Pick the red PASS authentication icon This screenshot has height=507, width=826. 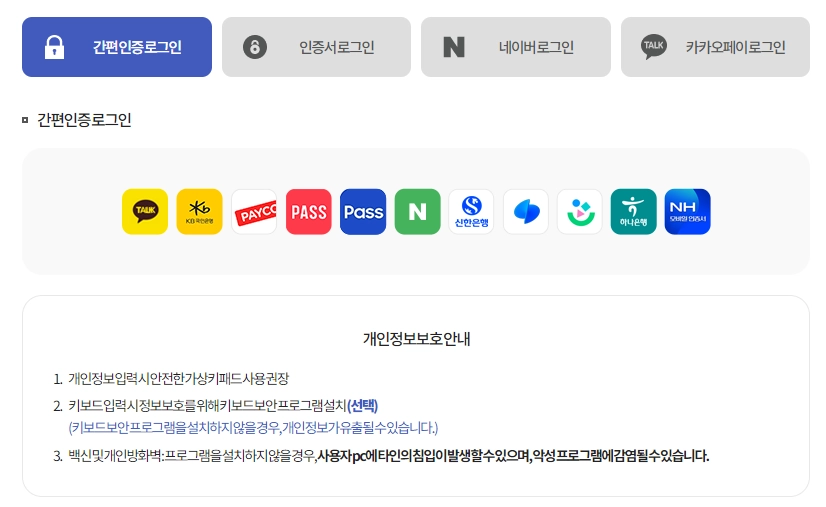(309, 211)
